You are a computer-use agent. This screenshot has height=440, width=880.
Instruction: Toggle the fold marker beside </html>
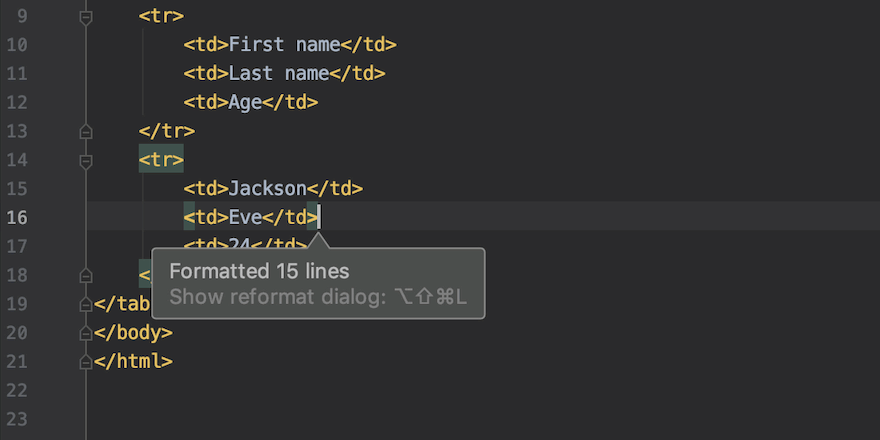pos(86,362)
